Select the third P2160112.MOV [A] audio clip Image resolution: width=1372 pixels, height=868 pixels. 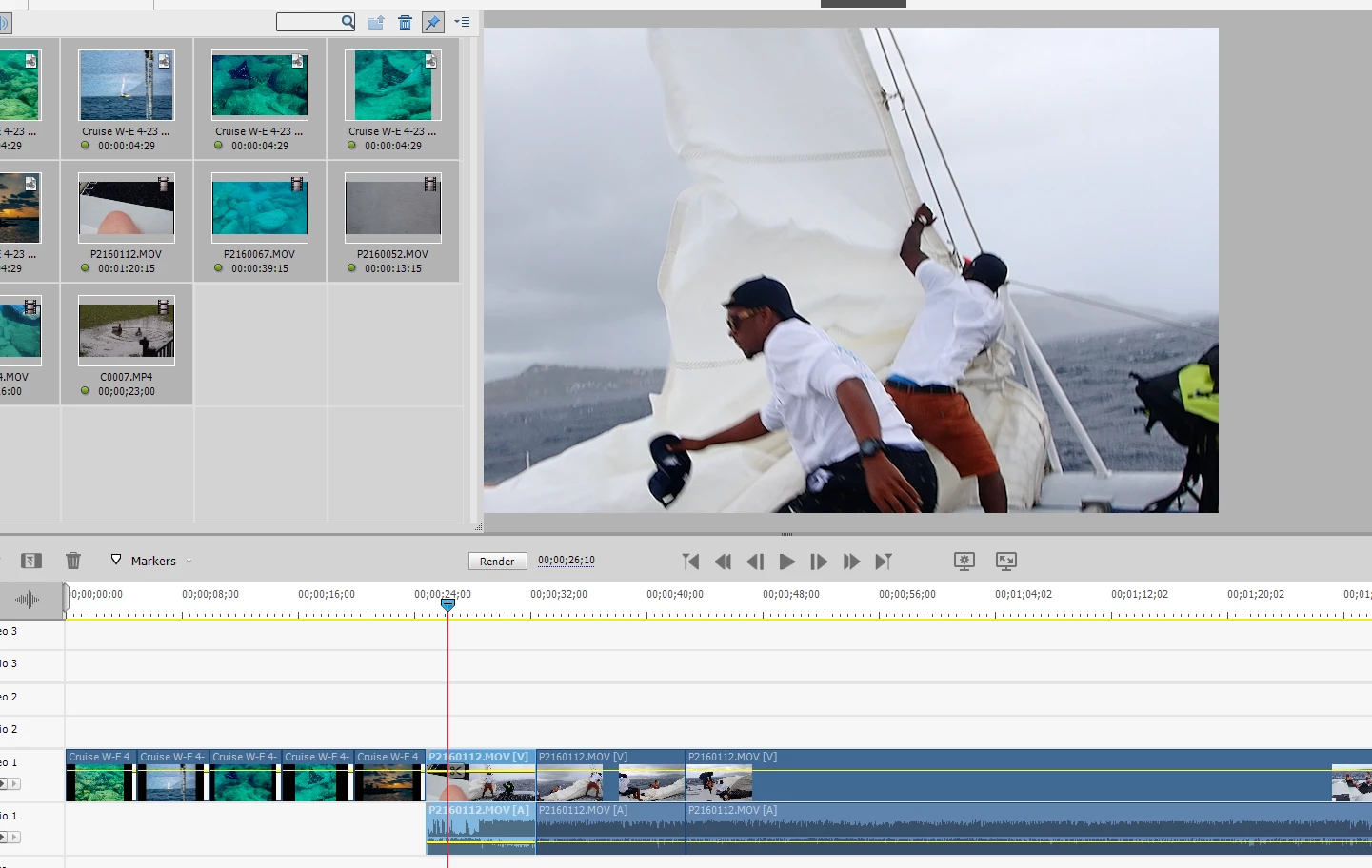point(1028,828)
